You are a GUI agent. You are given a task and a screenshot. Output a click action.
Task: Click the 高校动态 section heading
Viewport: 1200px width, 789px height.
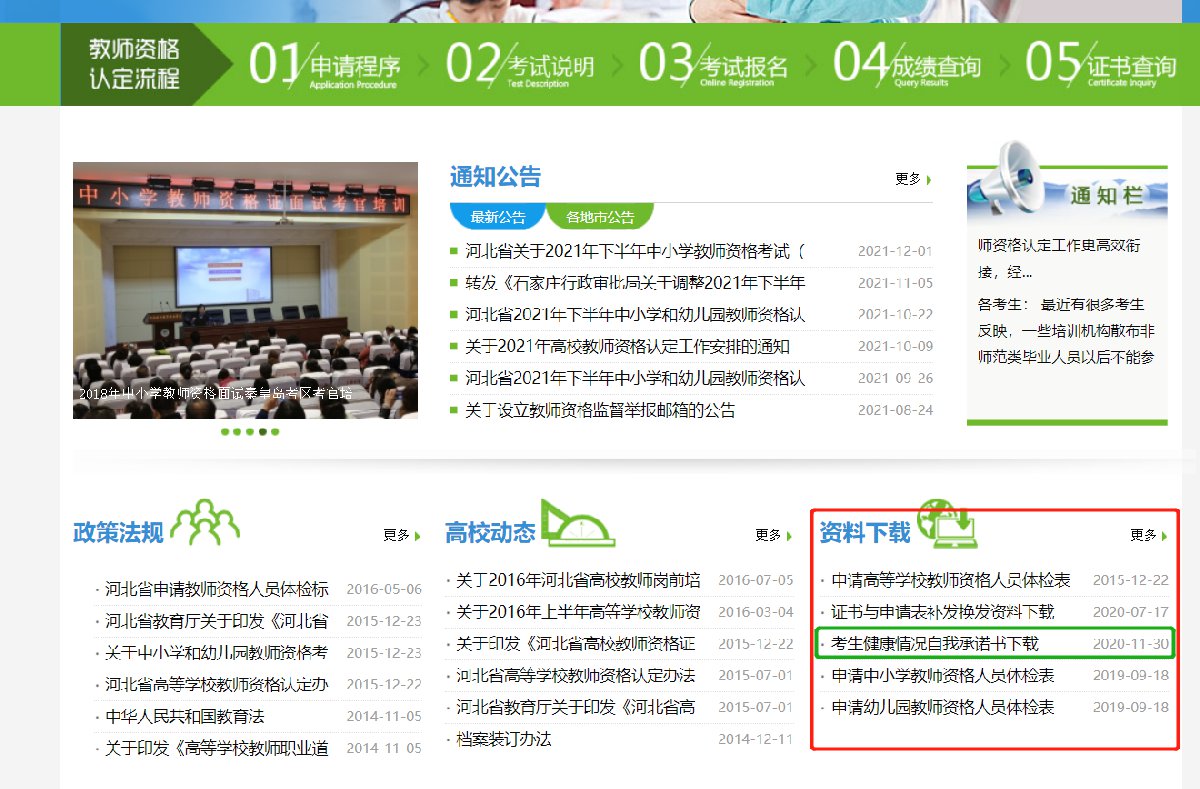tap(490, 533)
